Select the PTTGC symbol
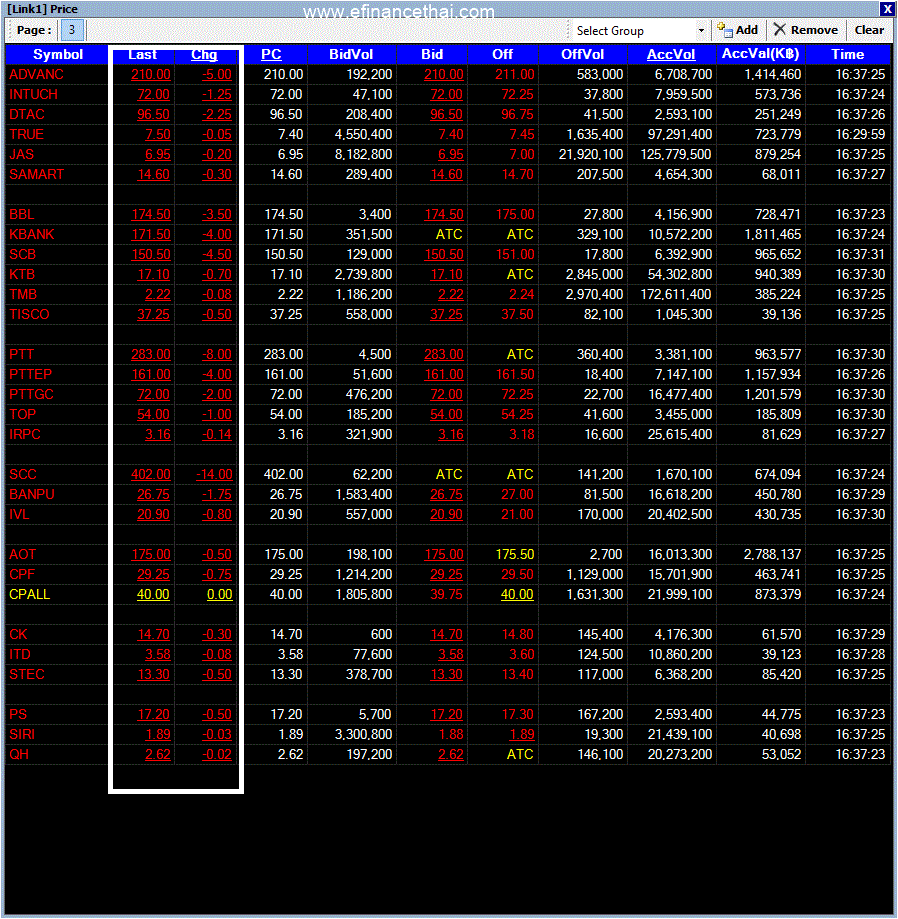 pos(31,394)
